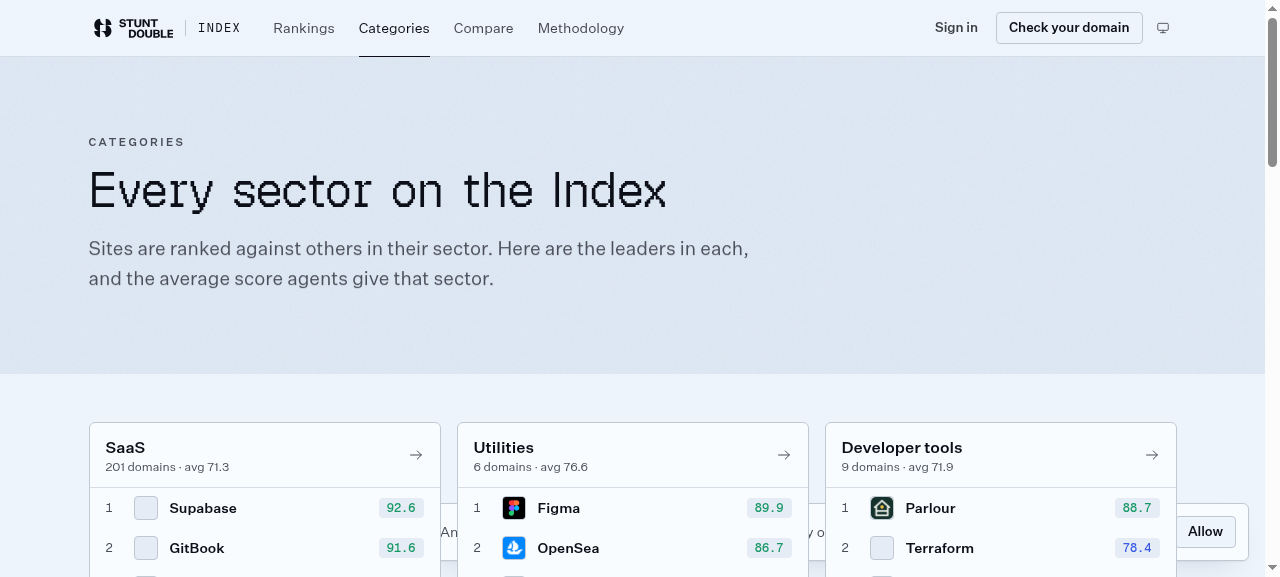
Task: Click '201 domains · avg 71.3' text
Action: click(167, 467)
